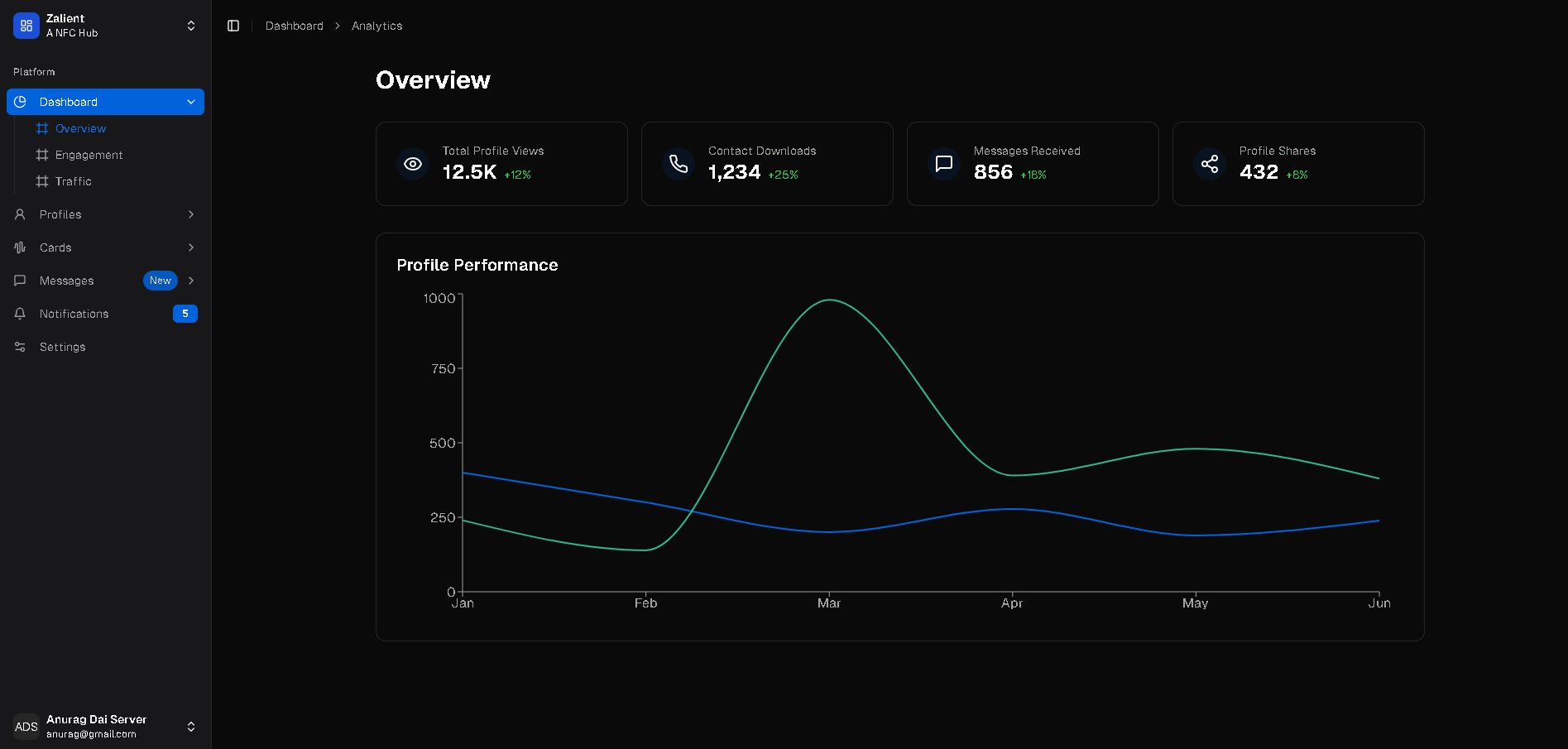Image resolution: width=1568 pixels, height=749 pixels.
Task: Click the frame icon beside Engagement
Action: pyautogui.click(x=42, y=155)
